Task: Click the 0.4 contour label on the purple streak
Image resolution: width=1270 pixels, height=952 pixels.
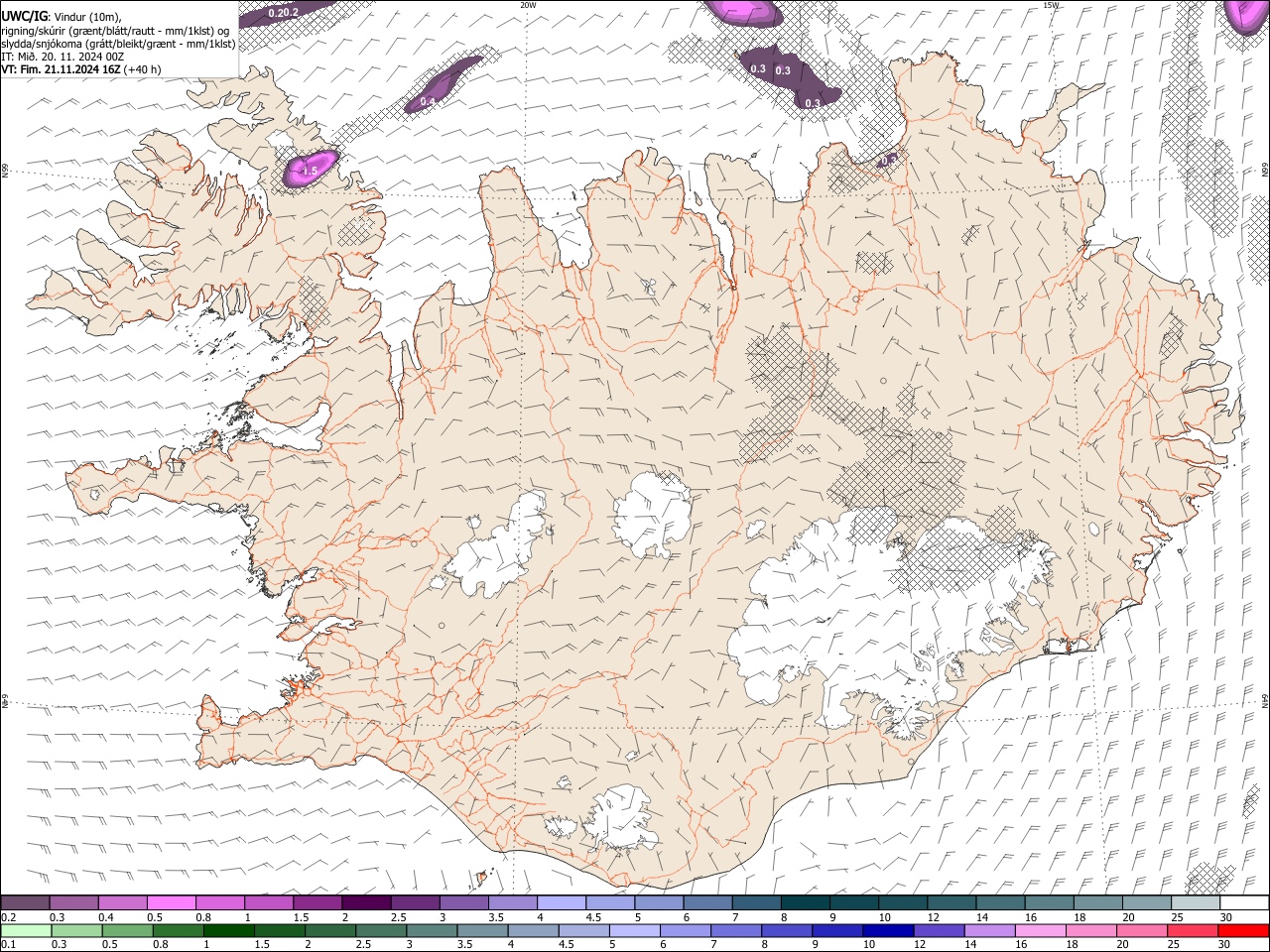Action: tap(428, 101)
